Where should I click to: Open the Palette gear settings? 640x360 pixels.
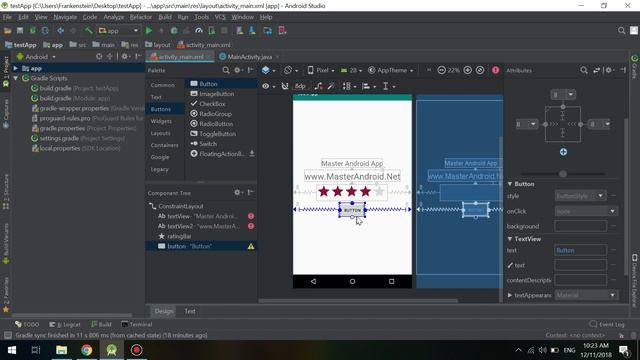(x=238, y=70)
